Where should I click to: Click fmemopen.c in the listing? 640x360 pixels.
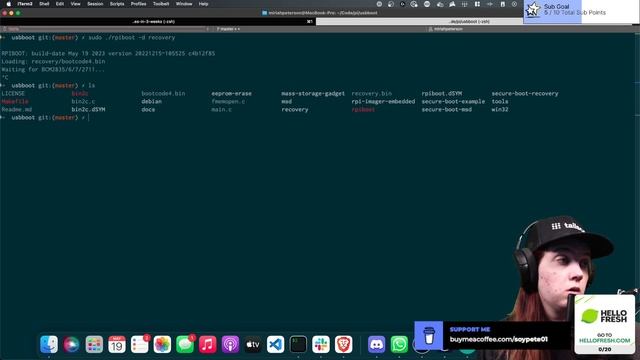228,102
